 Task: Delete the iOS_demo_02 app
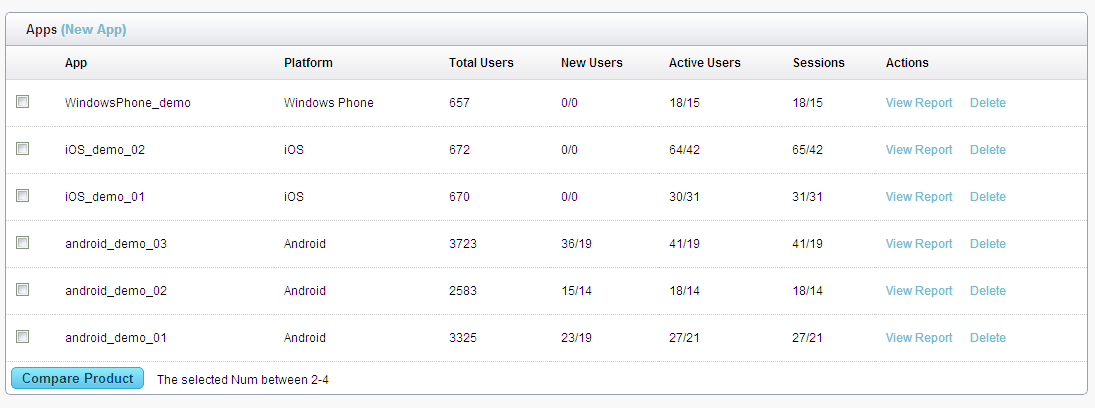tap(987, 150)
